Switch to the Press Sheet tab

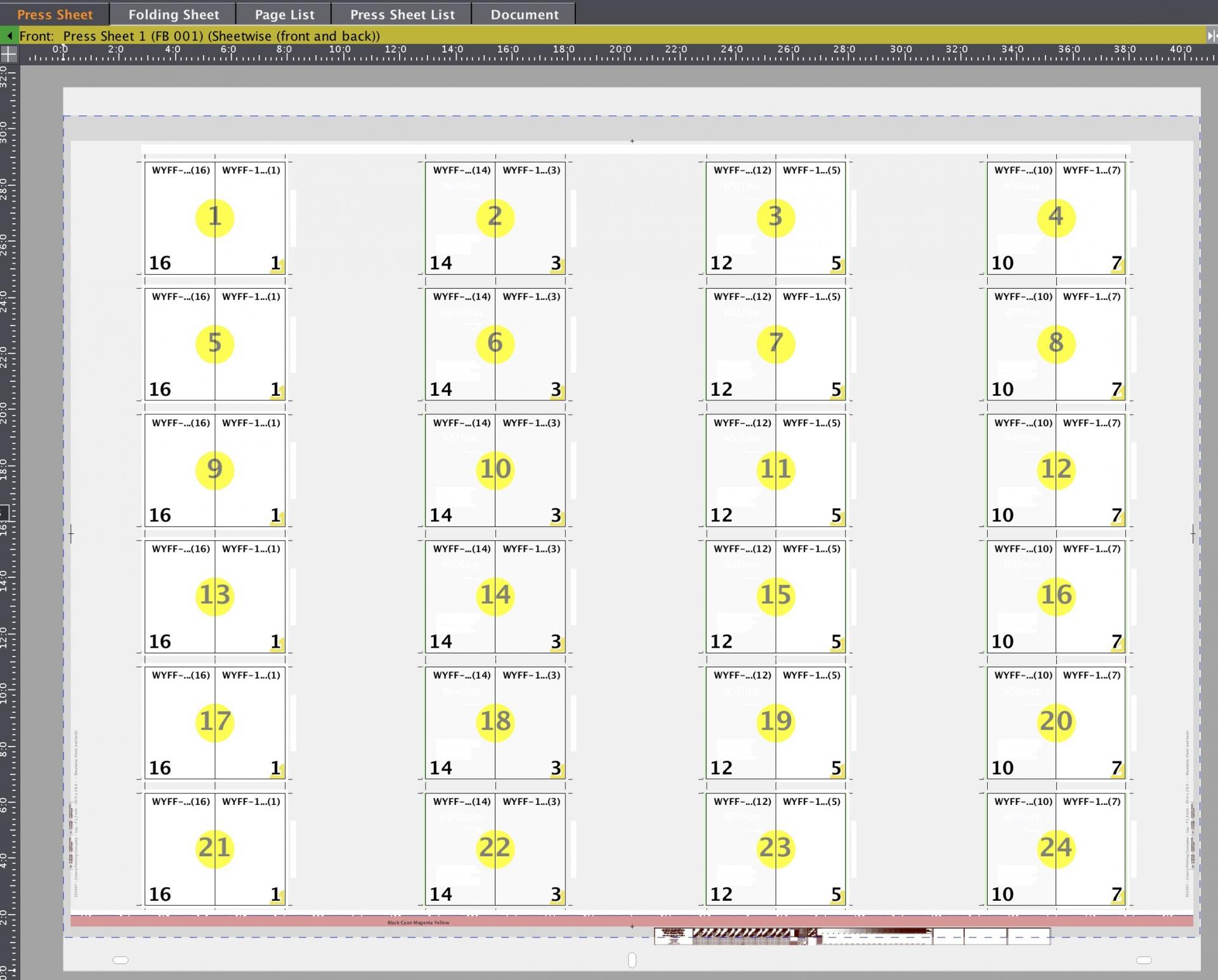[55, 14]
